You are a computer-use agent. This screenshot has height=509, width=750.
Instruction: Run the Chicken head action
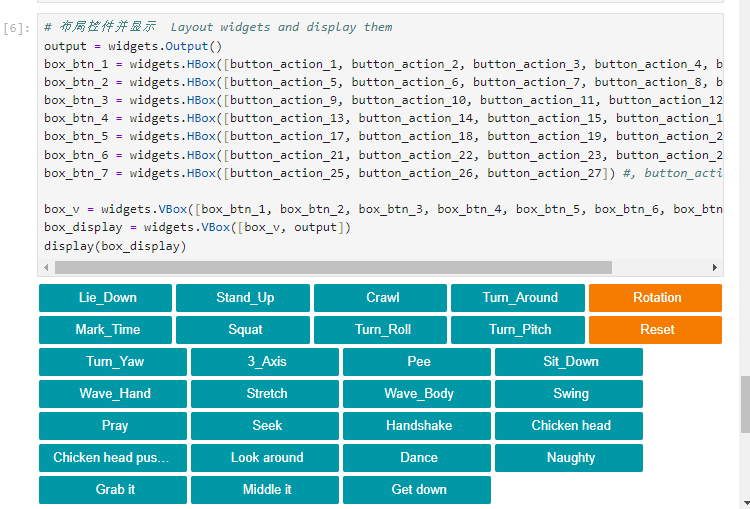coord(569,426)
